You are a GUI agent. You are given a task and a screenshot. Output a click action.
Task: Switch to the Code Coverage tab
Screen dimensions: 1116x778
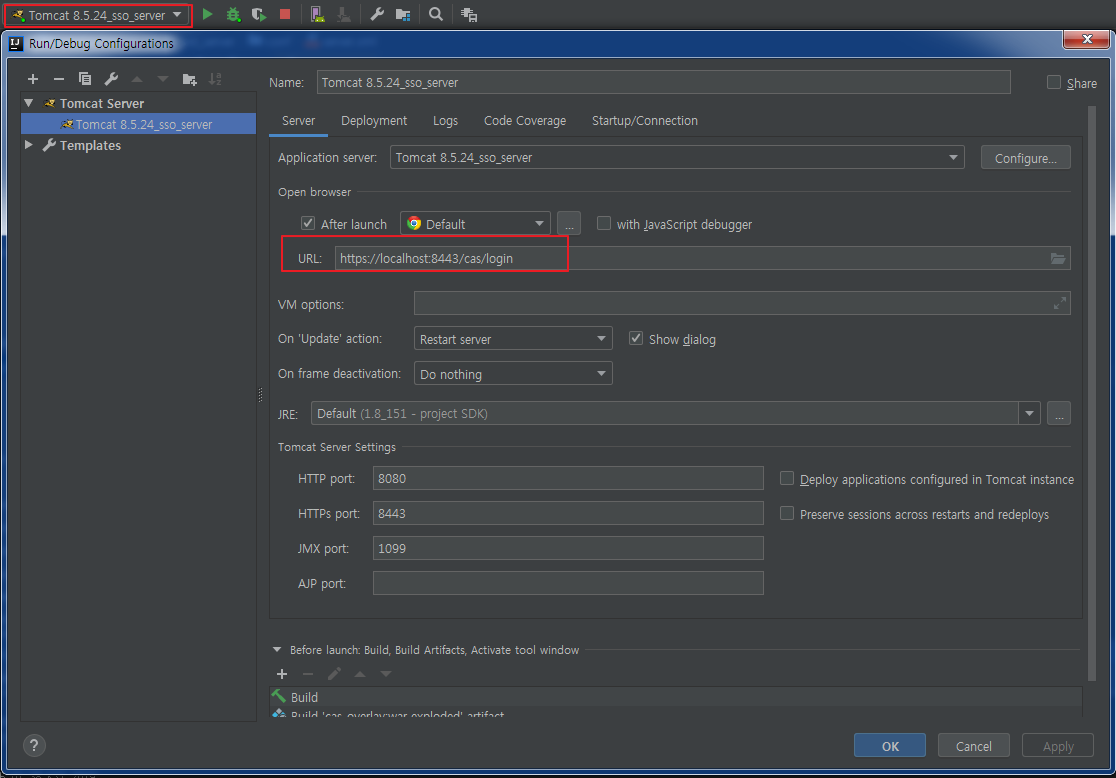point(525,121)
